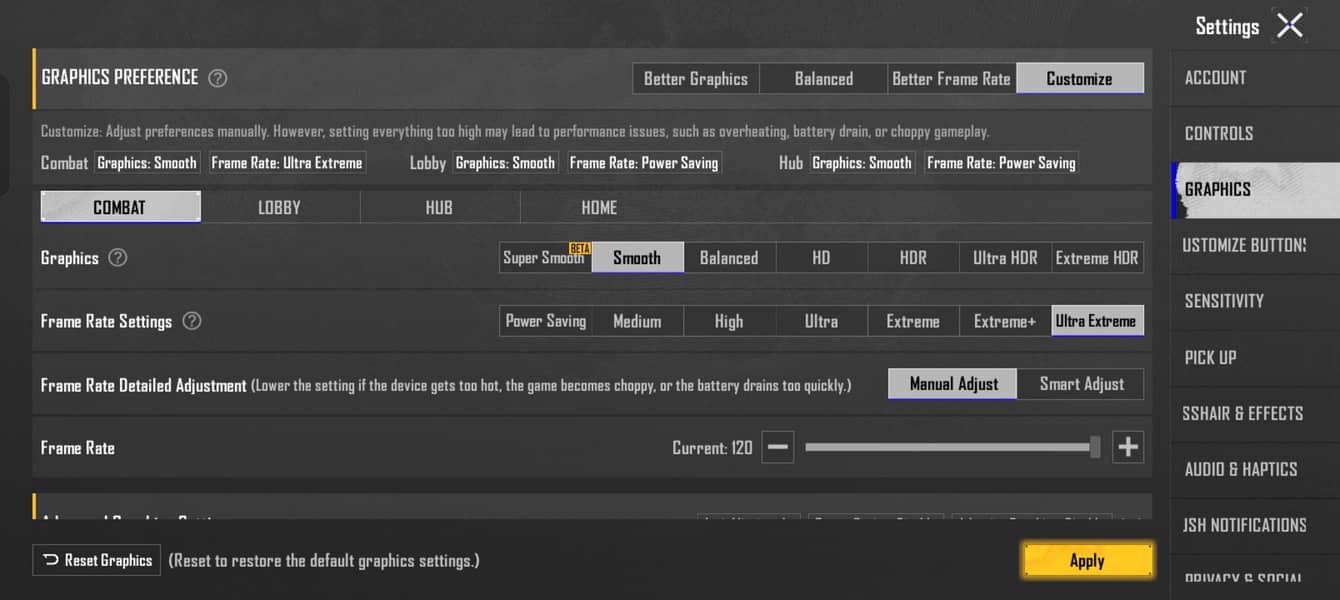The width and height of the screenshot is (1340, 600).
Task: Enable Manual Adjust for frame rate
Action: [x=953, y=384]
